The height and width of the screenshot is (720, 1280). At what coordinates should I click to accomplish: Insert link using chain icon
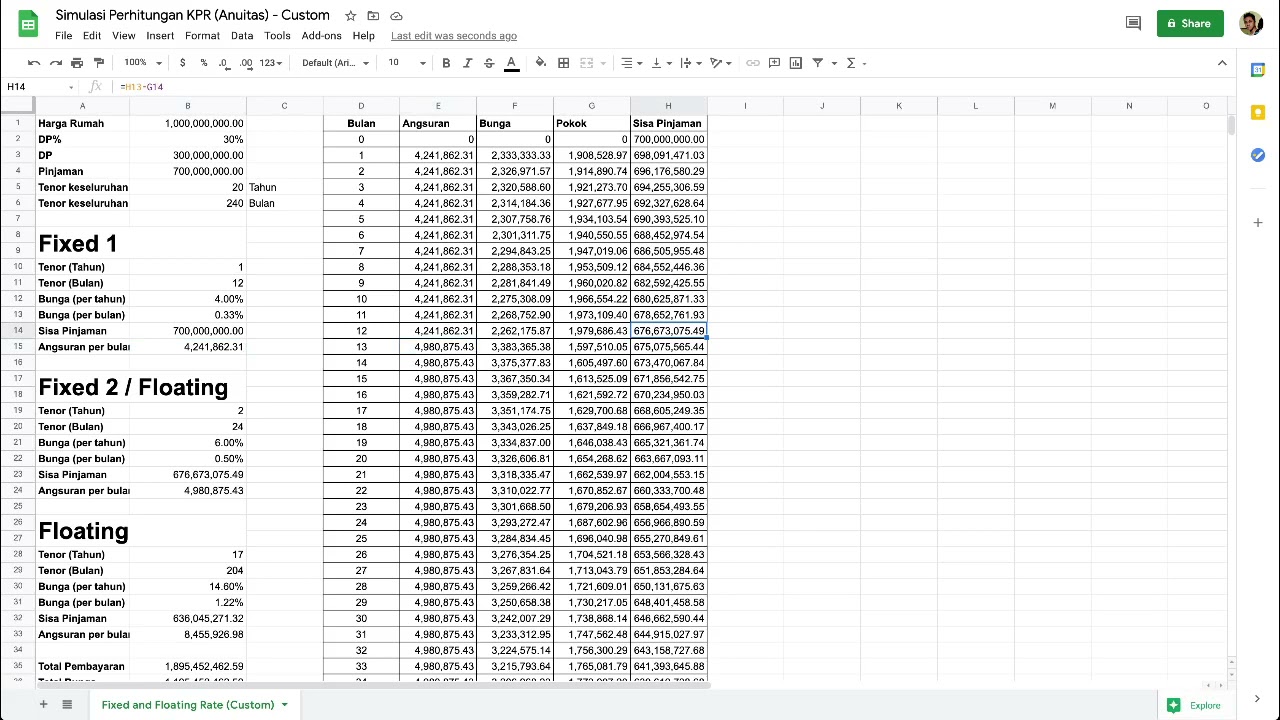pos(753,63)
